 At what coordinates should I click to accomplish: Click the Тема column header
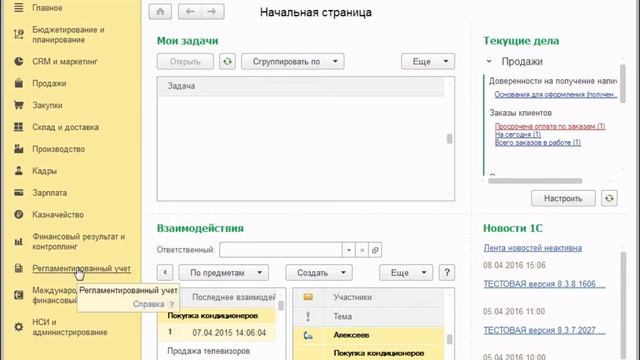click(x=384, y=316)
